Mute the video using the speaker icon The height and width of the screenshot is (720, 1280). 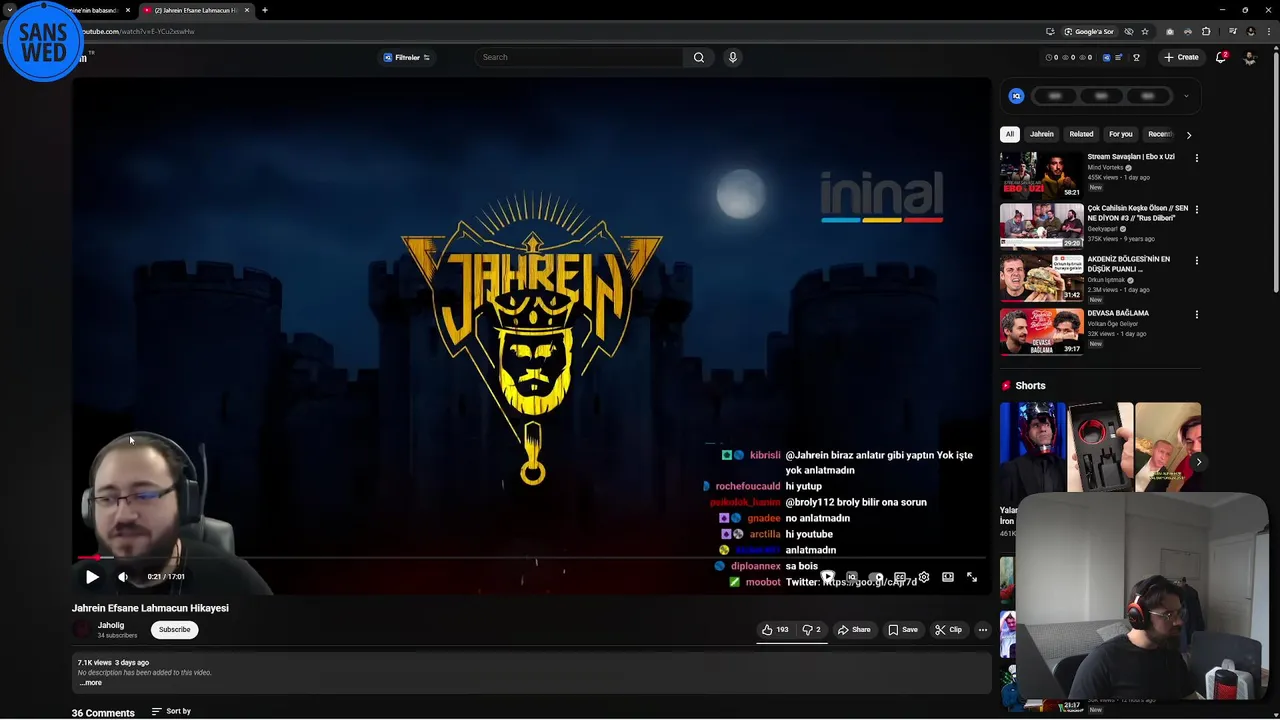(x=123, y=577)
